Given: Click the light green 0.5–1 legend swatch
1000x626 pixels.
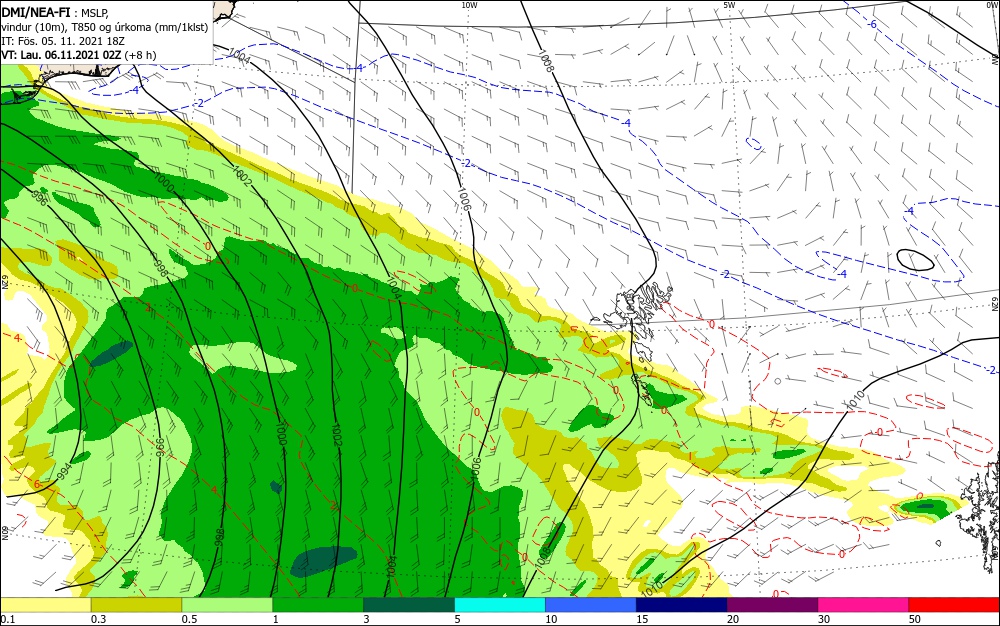Looking at the screenshot, I should tap(227, 605).
